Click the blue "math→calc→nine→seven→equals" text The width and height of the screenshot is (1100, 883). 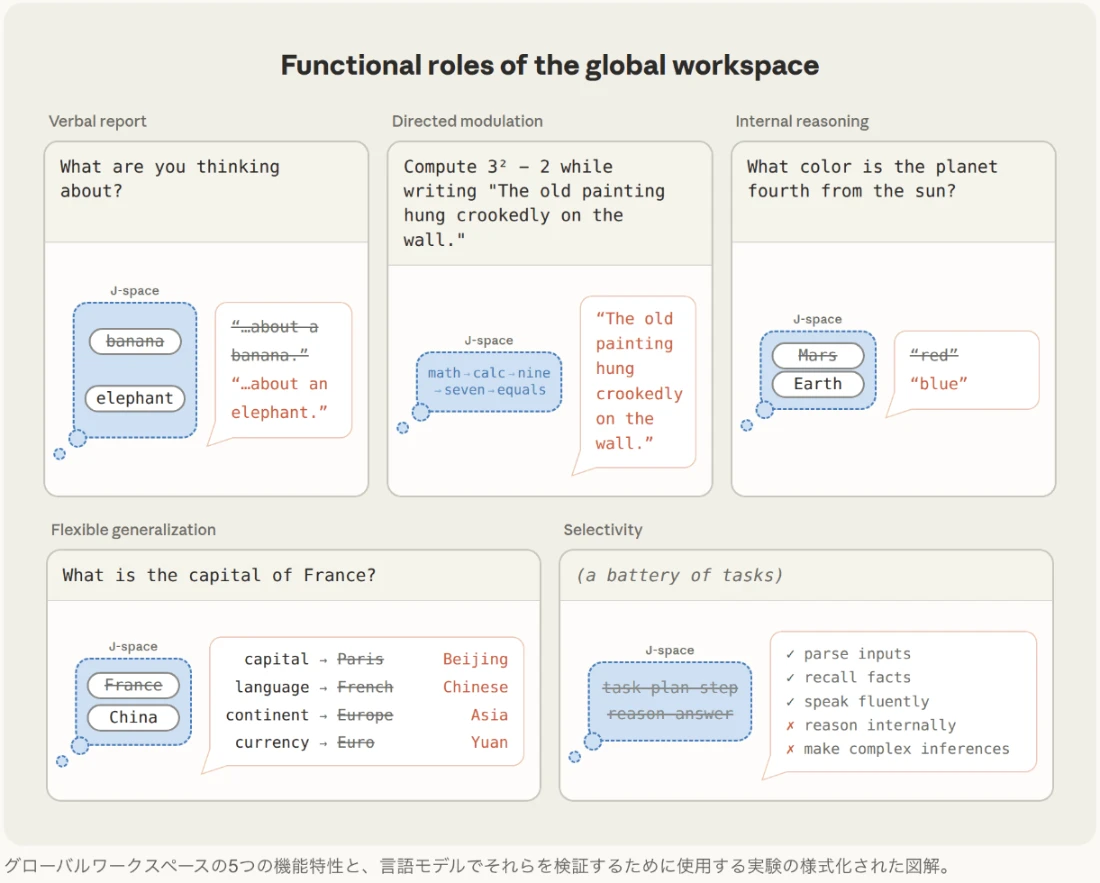[x=489, y=382]
